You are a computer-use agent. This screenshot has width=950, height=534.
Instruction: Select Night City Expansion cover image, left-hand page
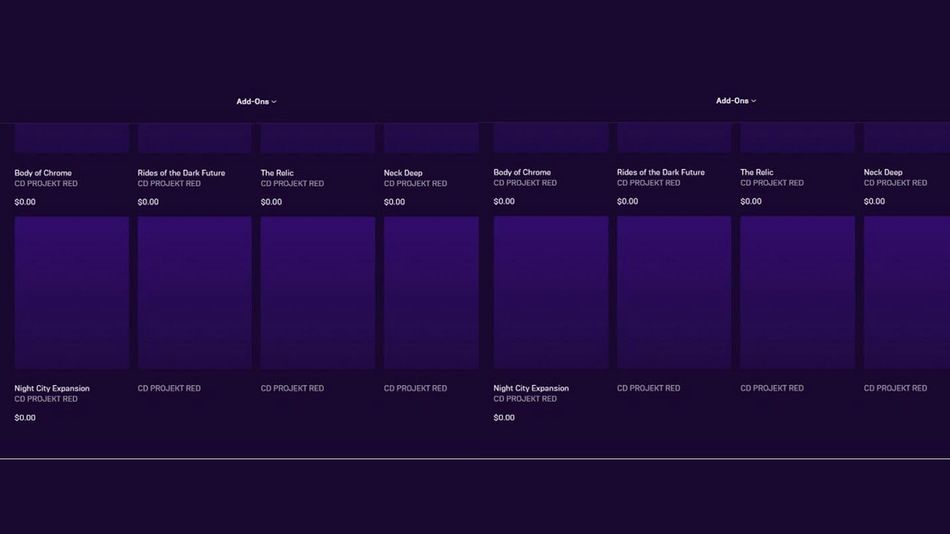[71, 293]
